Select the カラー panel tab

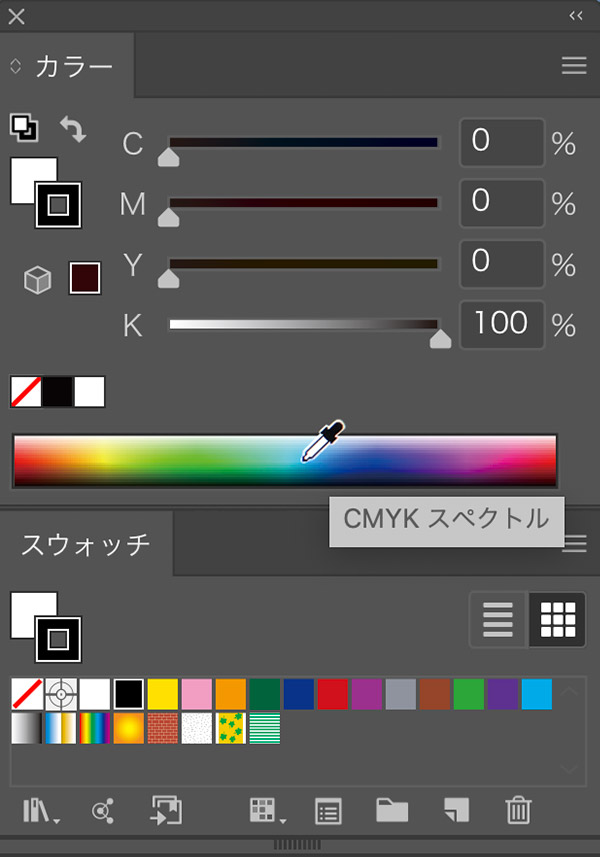(x=72, y=67)
